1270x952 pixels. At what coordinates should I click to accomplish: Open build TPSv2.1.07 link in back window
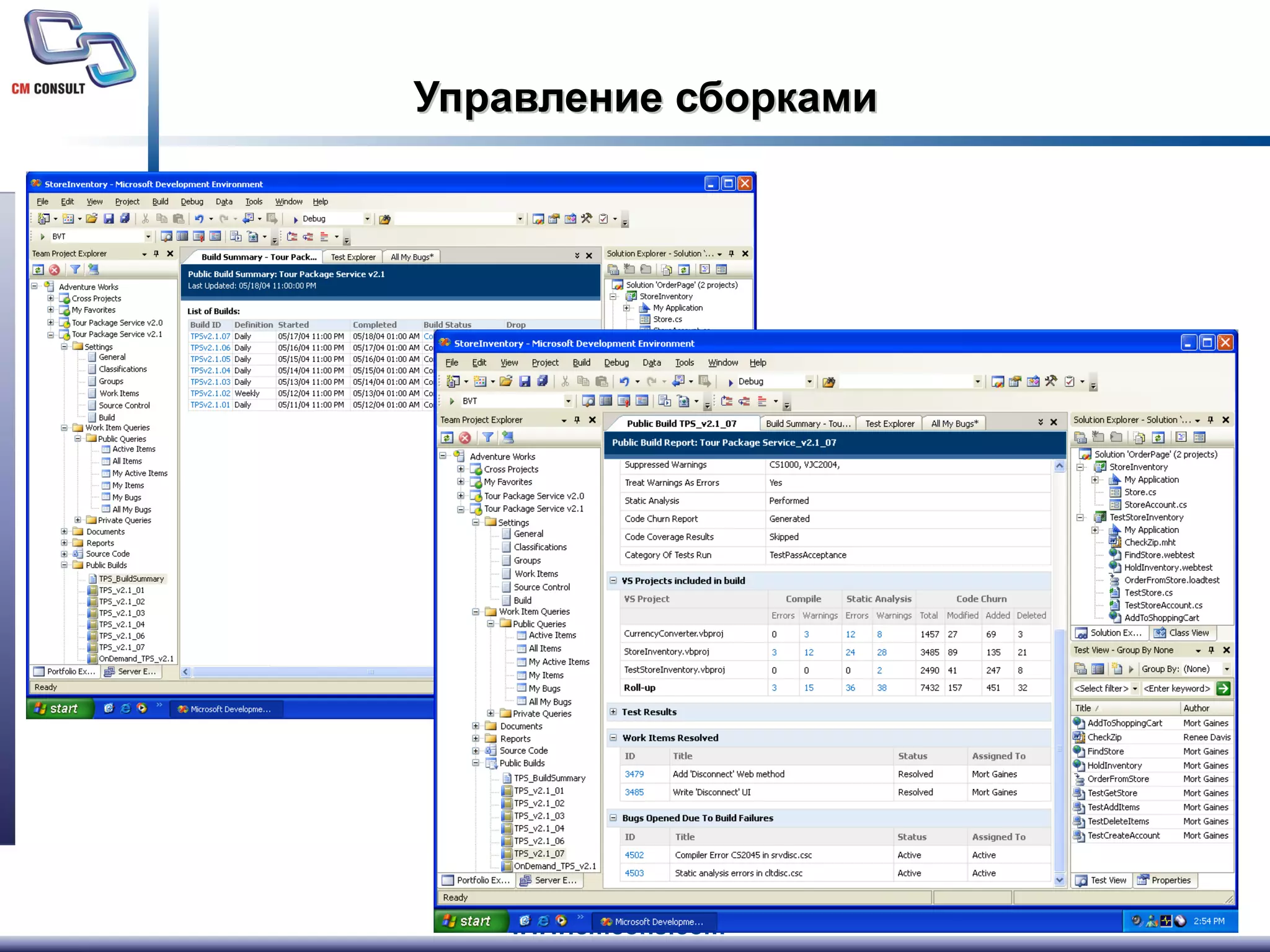pyautogui.click(x=210, y=337)
